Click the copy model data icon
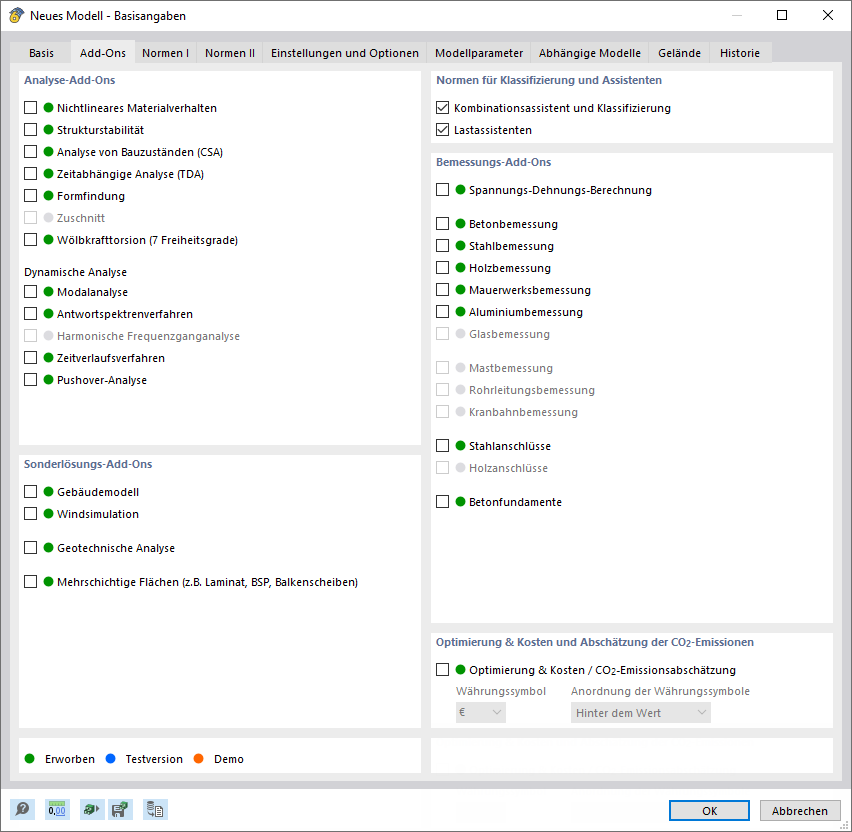852x832 pixels. coord(155,809)
